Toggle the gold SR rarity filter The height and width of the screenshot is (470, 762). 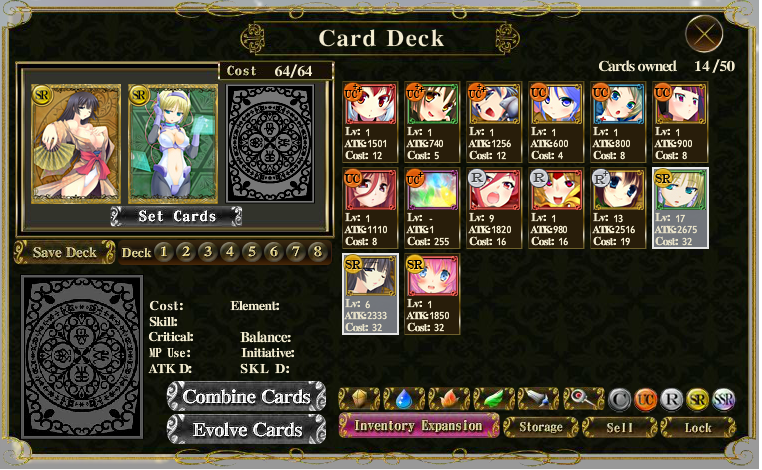(697, 400)
